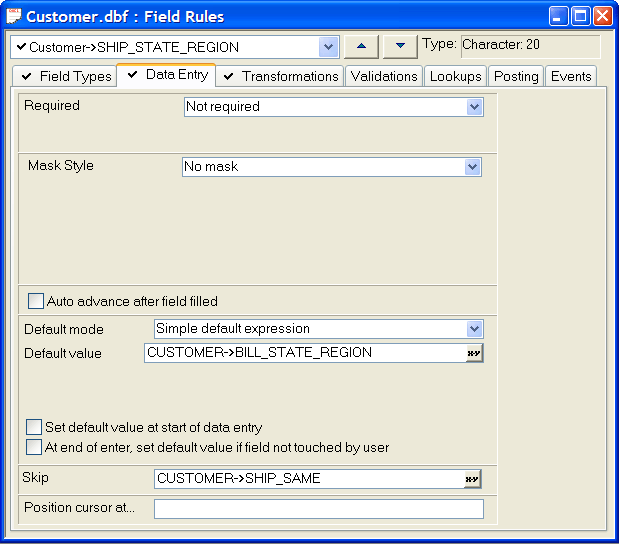Open the Default mode dropdown

(x=474, y=329)
